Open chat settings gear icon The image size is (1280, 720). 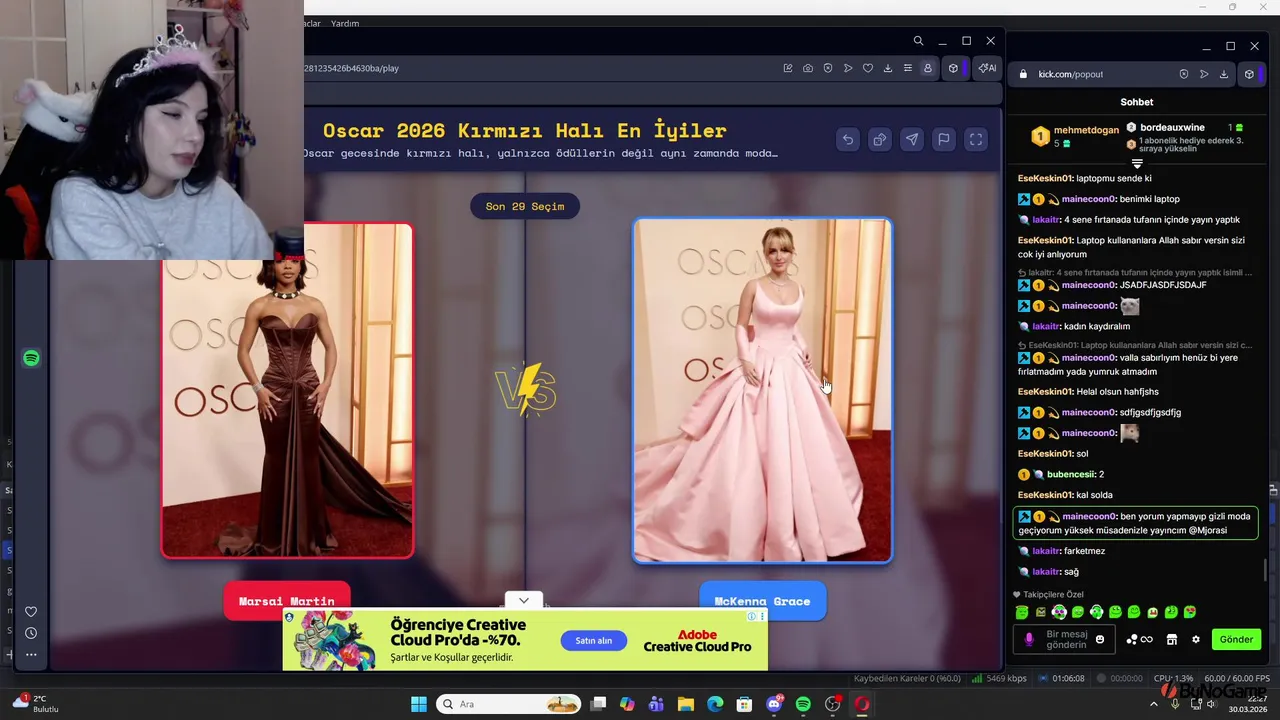[x=1195, y=639]
